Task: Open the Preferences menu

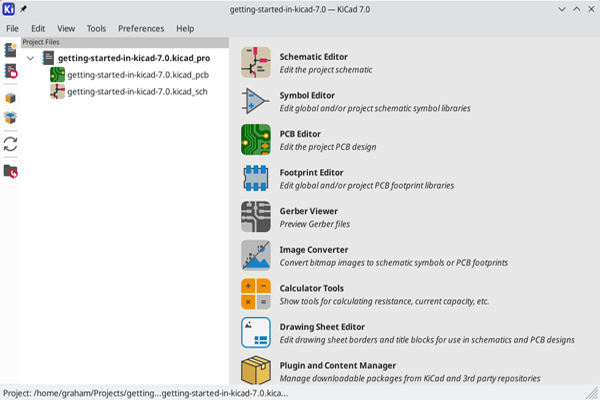Action: (x=141, y=29)
